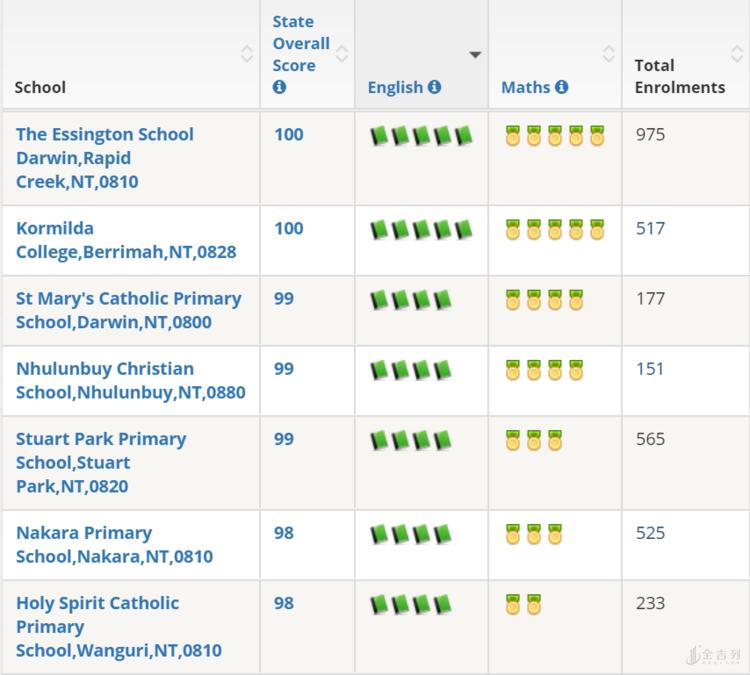The image size is (750, 675).
Task: Open Holy Spirit Catholic Primary School link
Action: pyautogui.click(x=119, y=627)
